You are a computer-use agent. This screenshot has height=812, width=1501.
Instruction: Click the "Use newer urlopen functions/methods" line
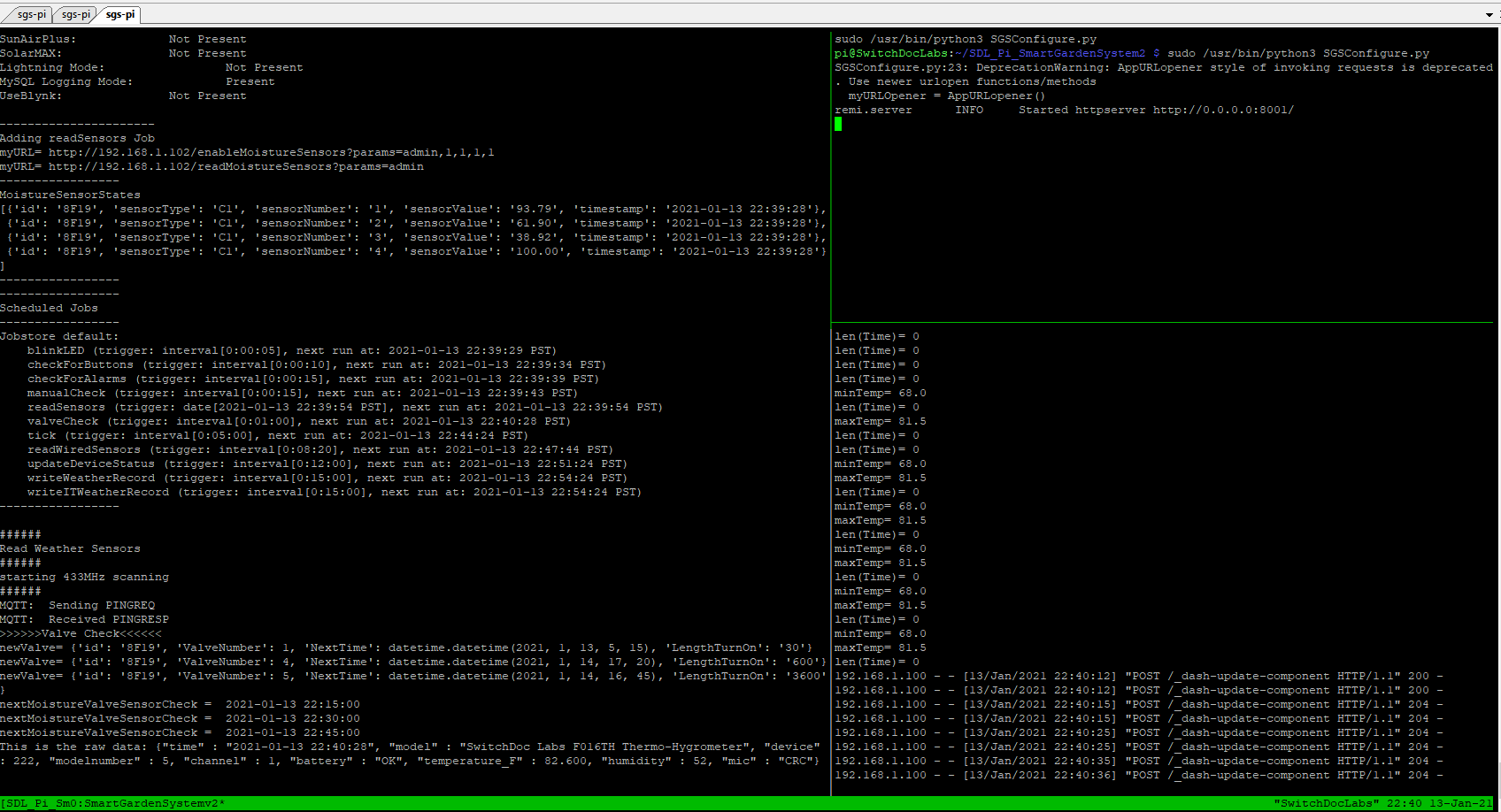pyautogui.click(x=966, y=81)
